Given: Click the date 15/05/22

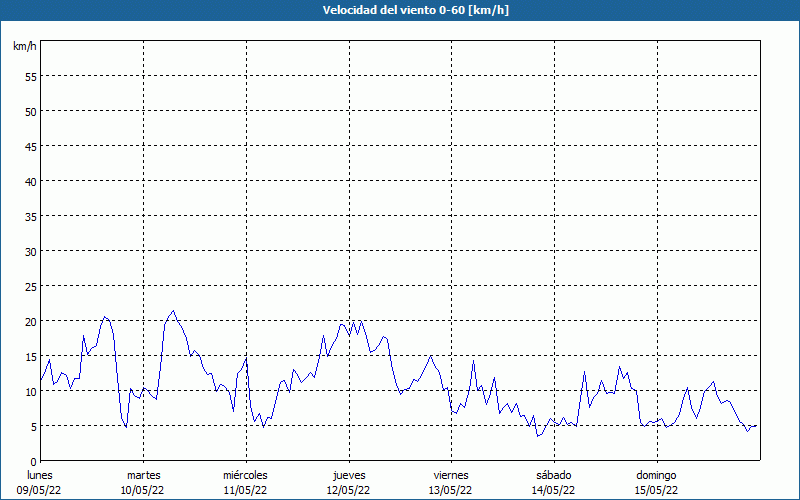Looking at the screenshot, I should click(x=656, y=490).
